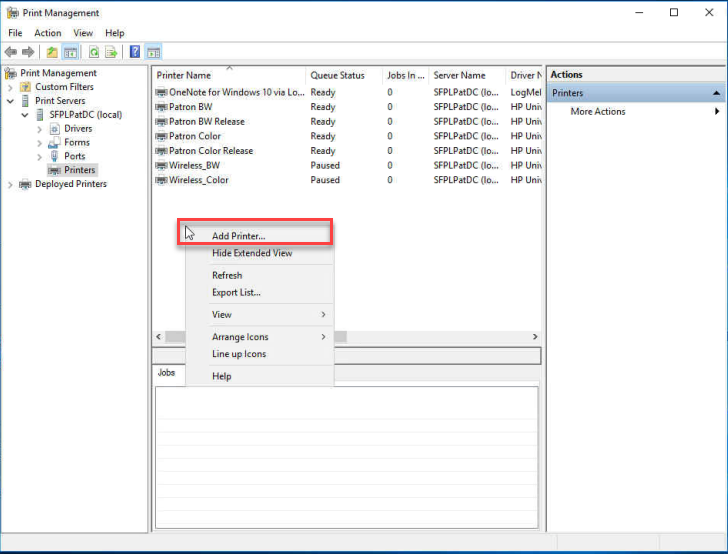Switch to the Jobs tab
Viewport: 728px width, 554px height.
166,373
